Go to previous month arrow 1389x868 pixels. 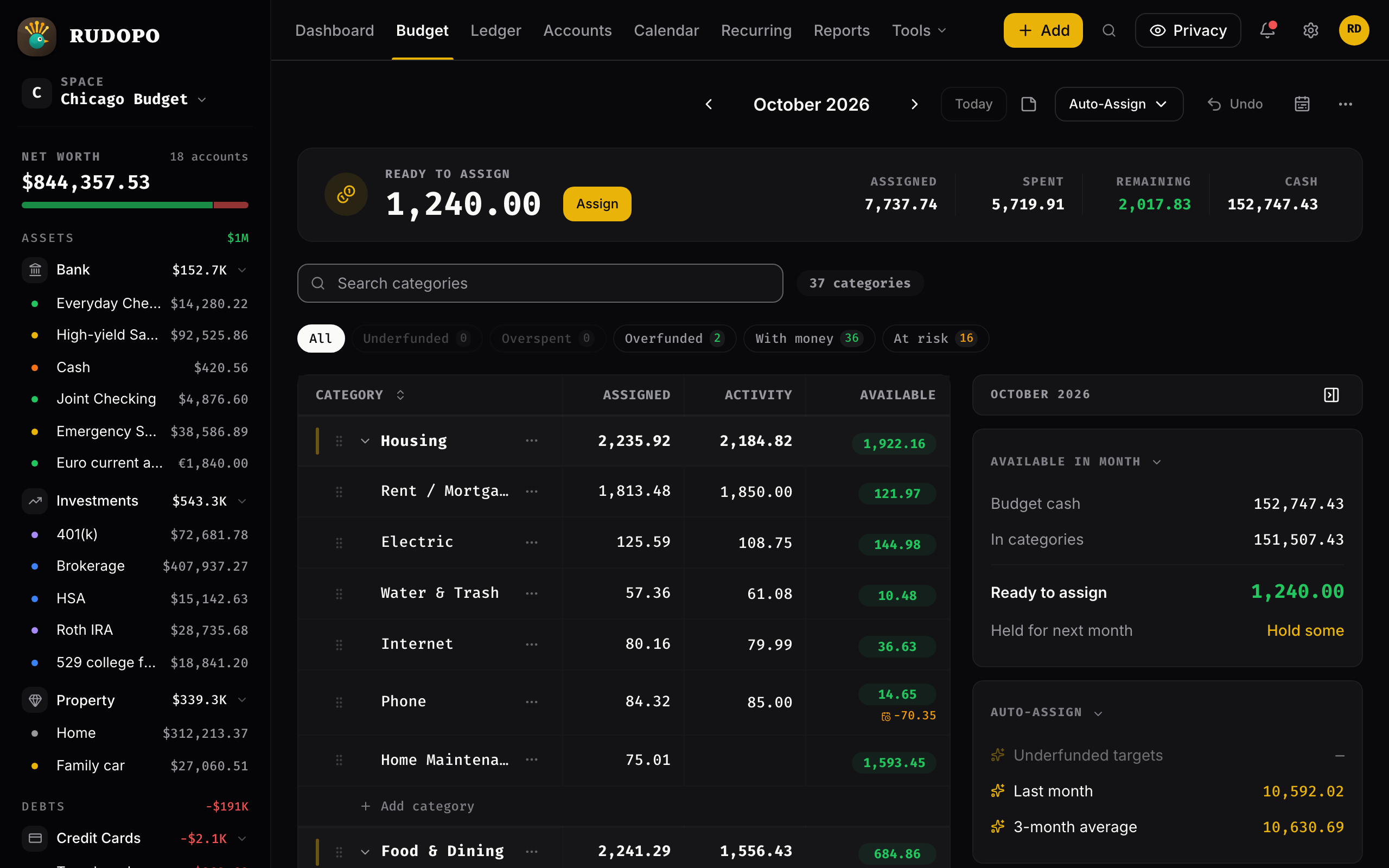(709, 105)
